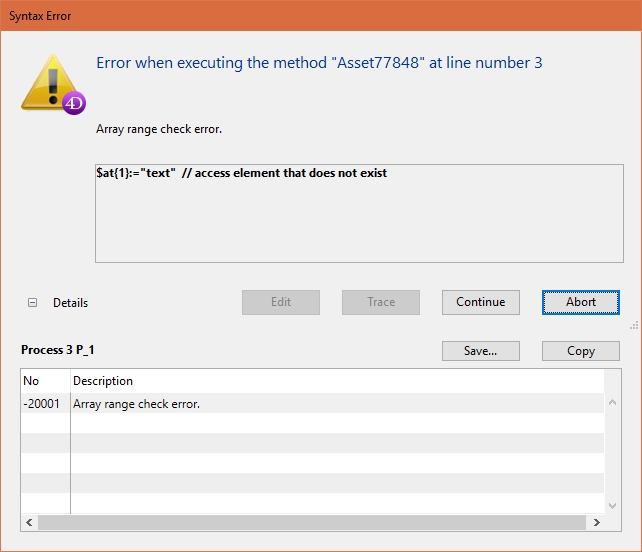Copy the error details to clipboard
This screenshot has width=642, height=552.
[580, 351]
